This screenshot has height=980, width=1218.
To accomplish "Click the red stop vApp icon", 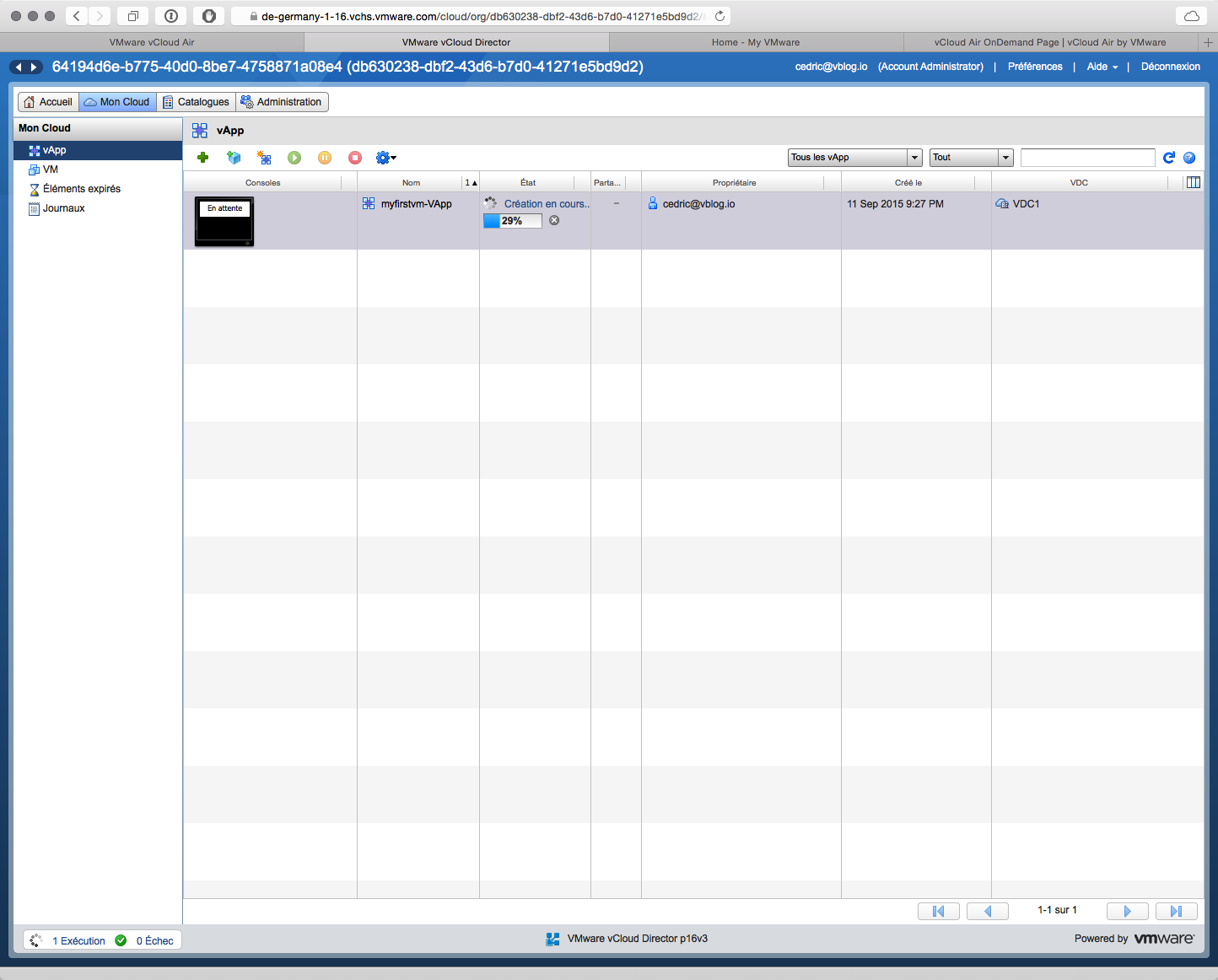I will pos(355,158).
